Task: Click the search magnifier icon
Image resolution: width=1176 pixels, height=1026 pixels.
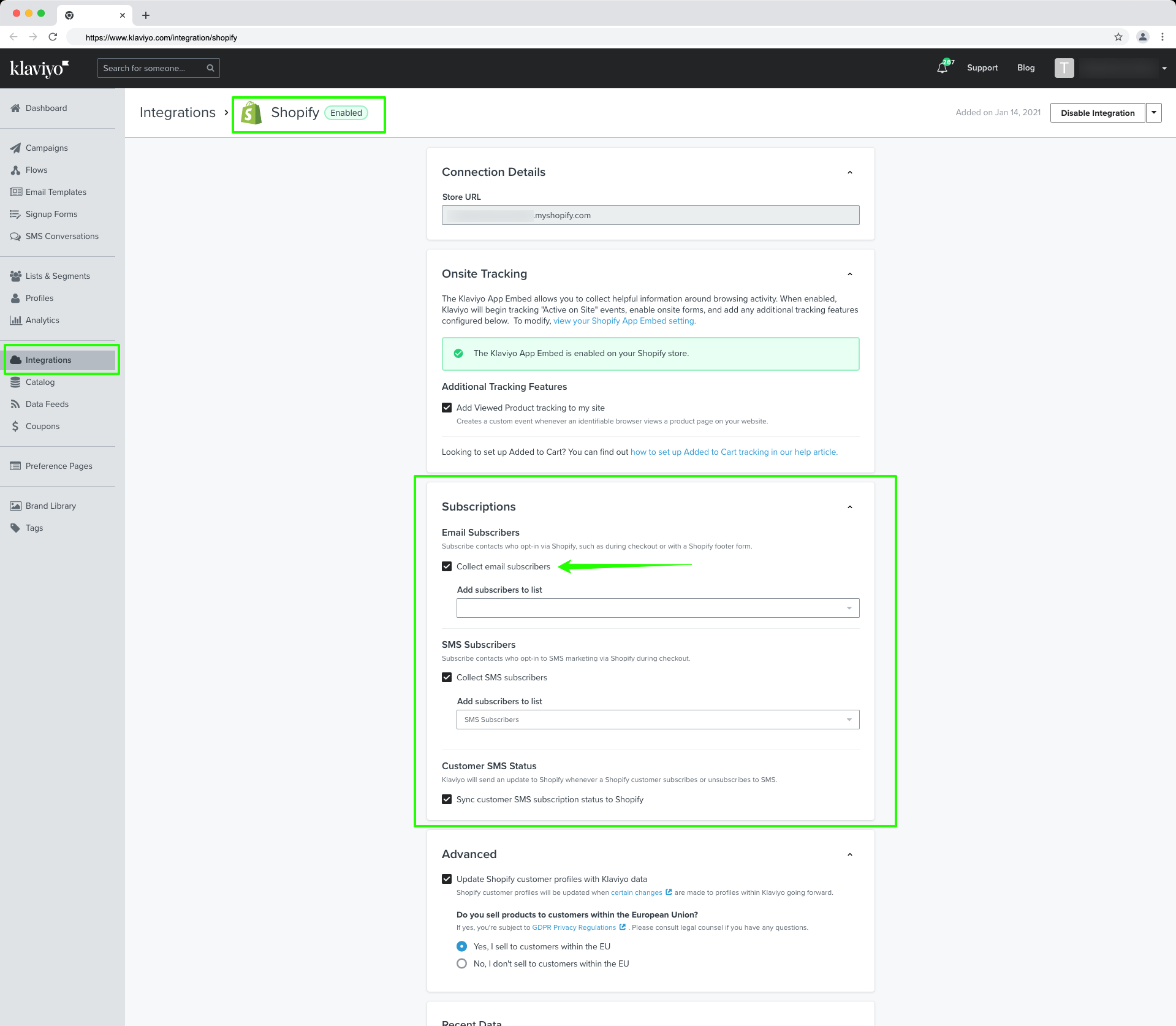Action: click(x=210, y=68)
